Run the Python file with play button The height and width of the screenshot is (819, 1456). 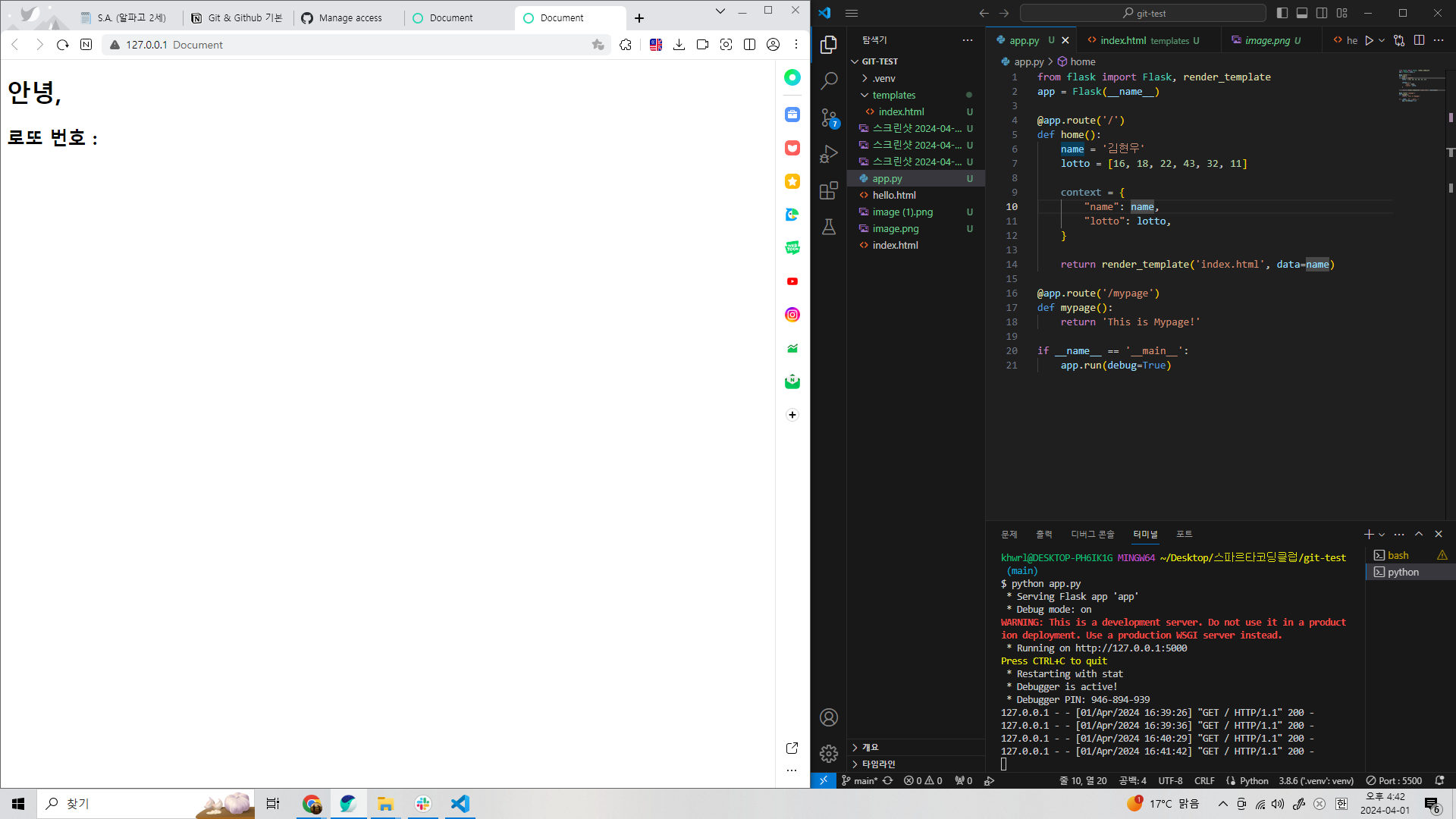click(x=1369, y=40)
